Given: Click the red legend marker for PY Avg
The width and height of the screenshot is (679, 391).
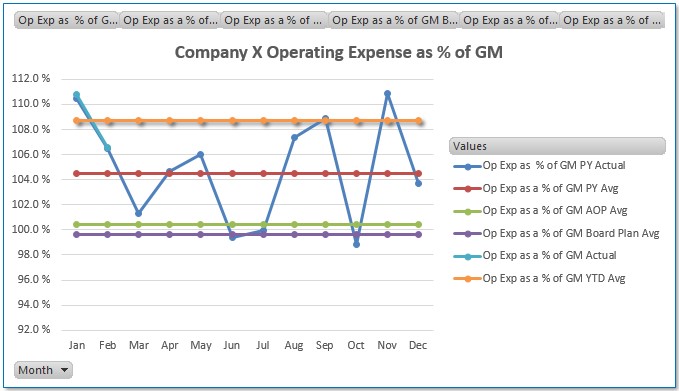Looking at the screenshot, I should point(468,189).
